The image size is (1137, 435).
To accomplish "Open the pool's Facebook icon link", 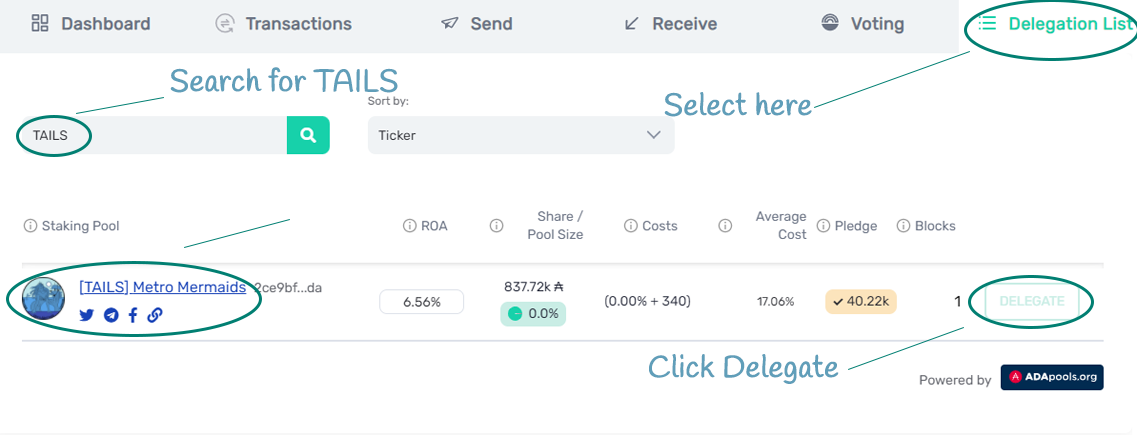I will 133,315.
